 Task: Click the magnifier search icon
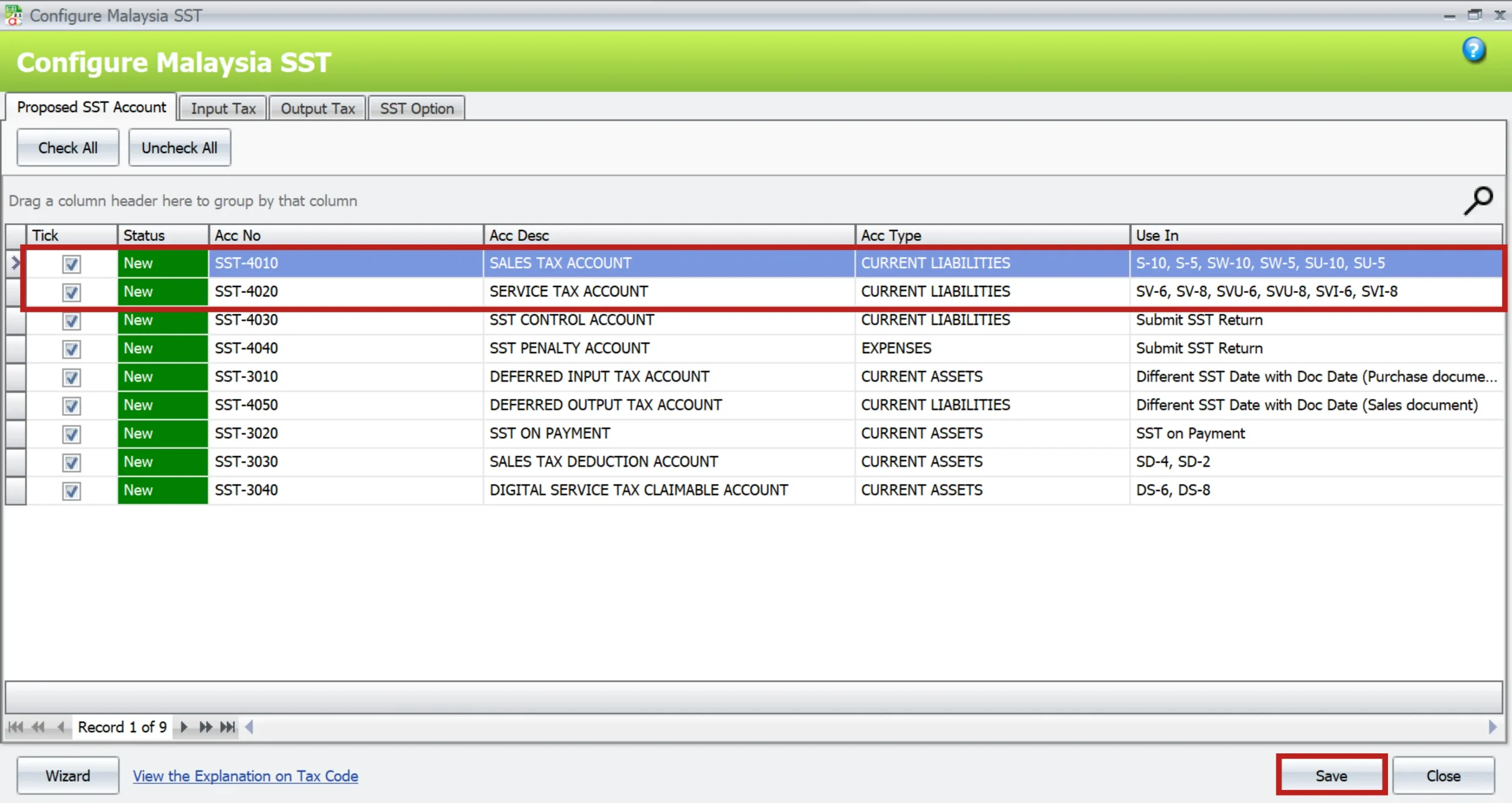click(x=1478, y=201)
